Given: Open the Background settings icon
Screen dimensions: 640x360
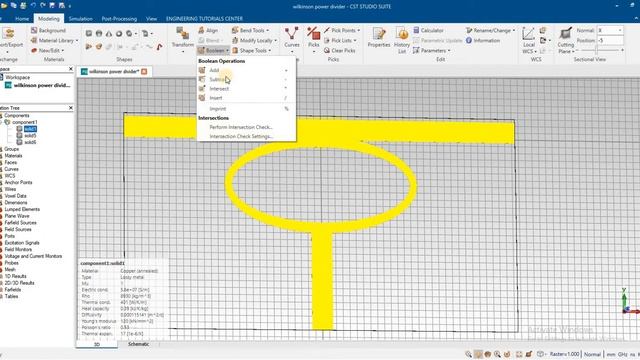Looking at the screenshot, I should 34,30.
